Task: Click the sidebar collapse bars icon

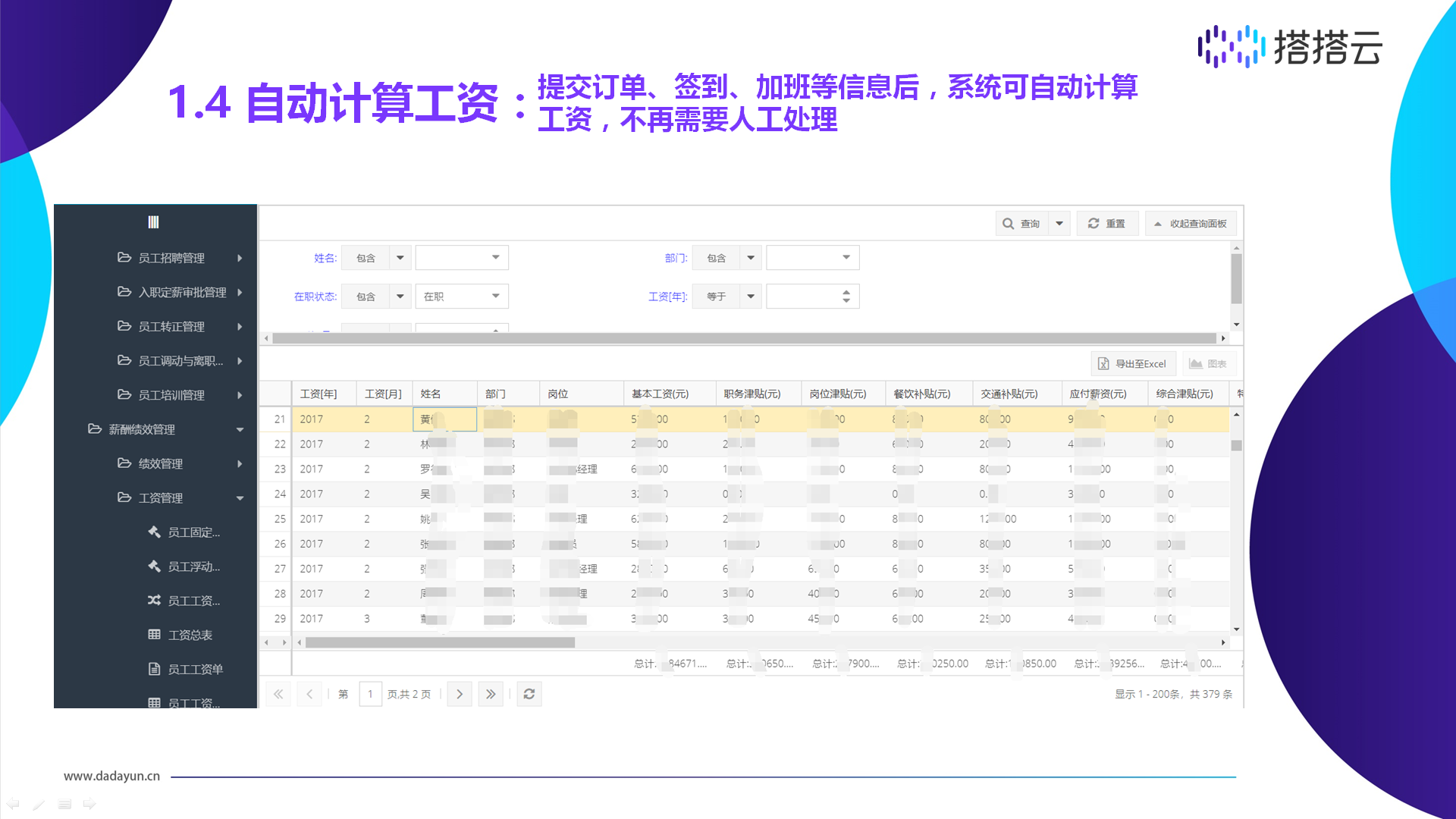Action: click(153, 222)
